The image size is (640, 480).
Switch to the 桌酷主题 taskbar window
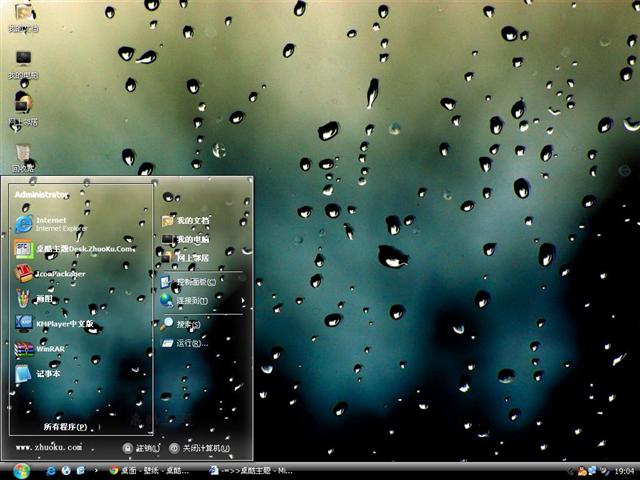(x=255, y=470)
